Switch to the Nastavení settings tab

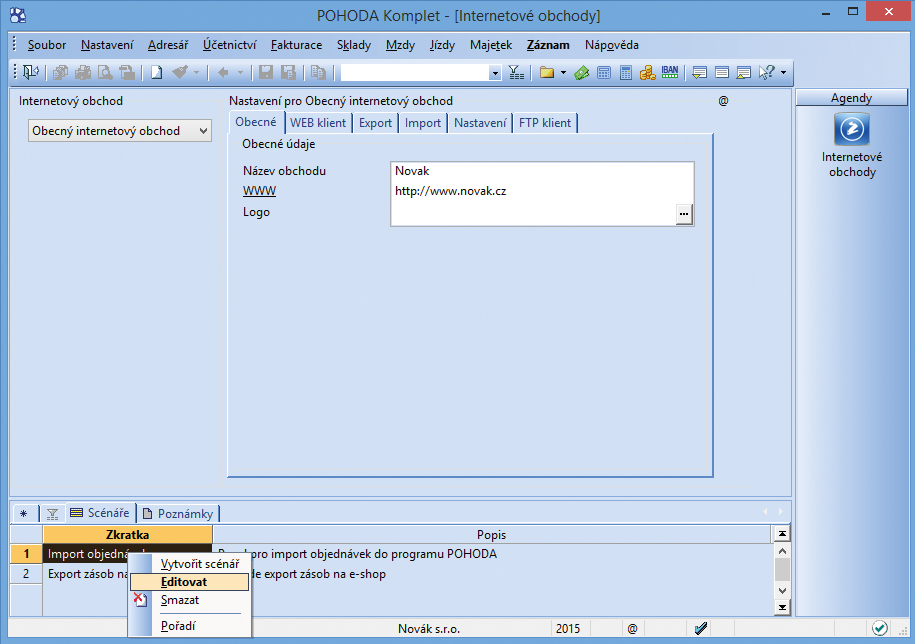480,122
